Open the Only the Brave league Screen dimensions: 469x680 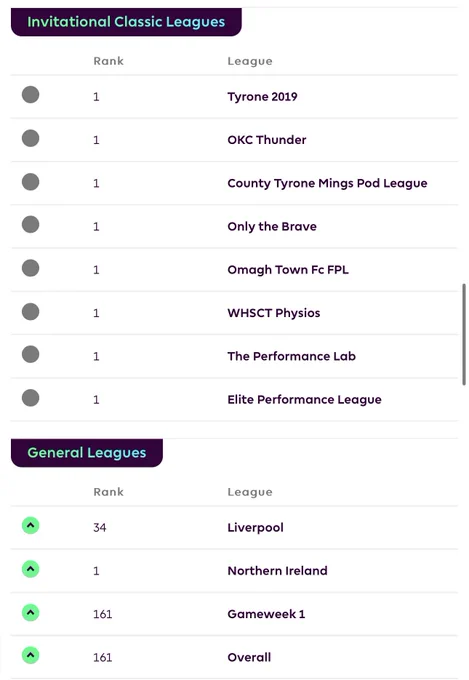pyautogui.click(x=272, y=226)
